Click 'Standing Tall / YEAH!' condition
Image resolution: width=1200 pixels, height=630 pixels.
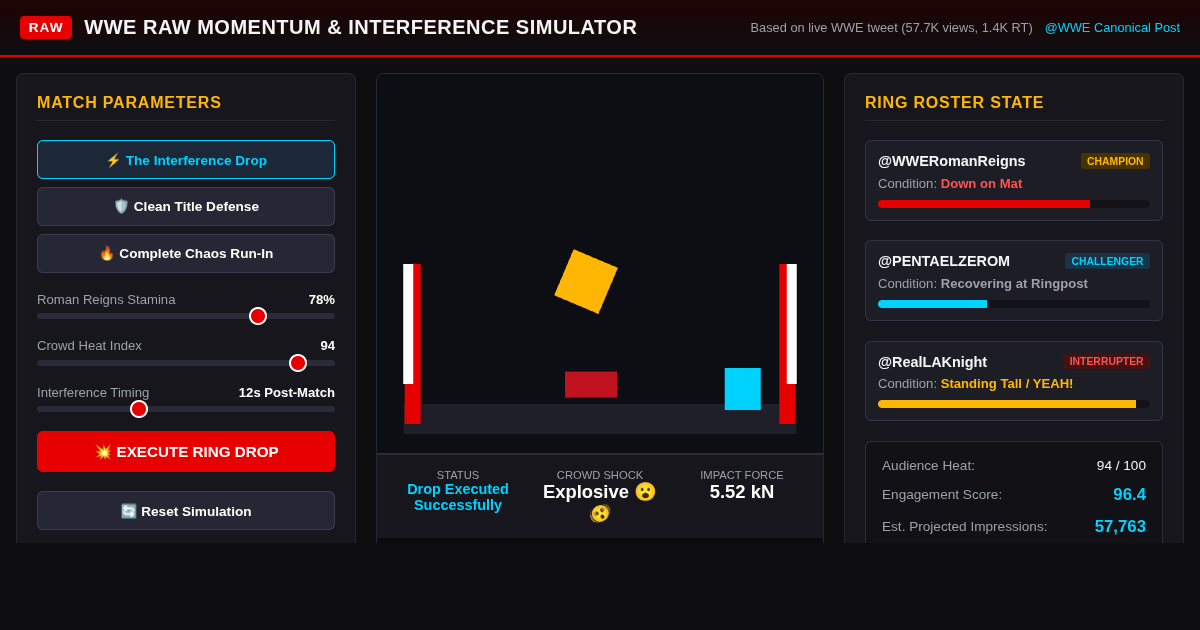(1007, 384)
